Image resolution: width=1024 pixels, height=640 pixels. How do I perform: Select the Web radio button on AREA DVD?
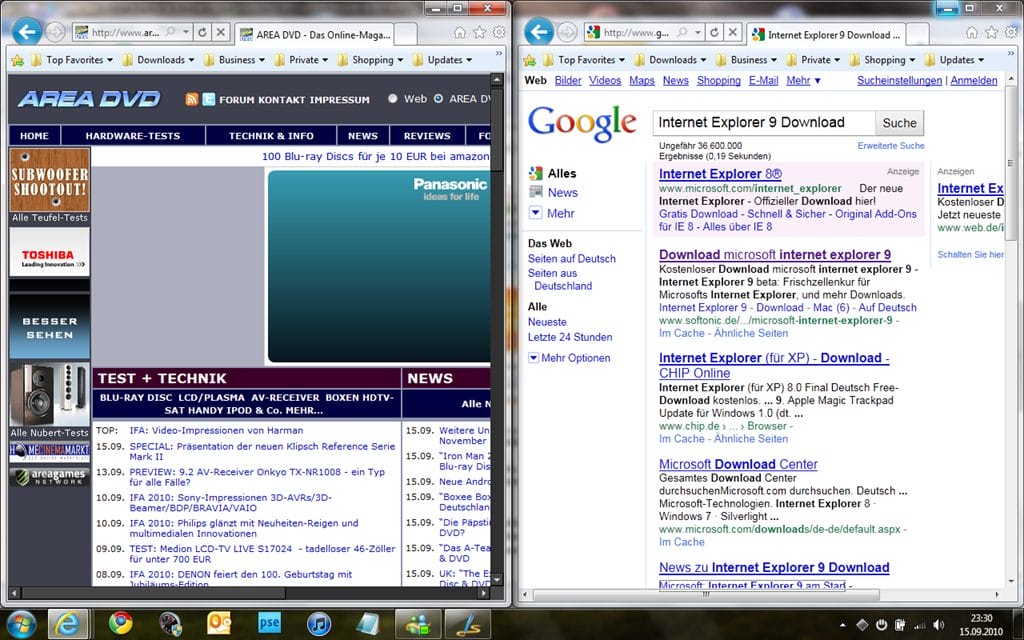point(392,99)
